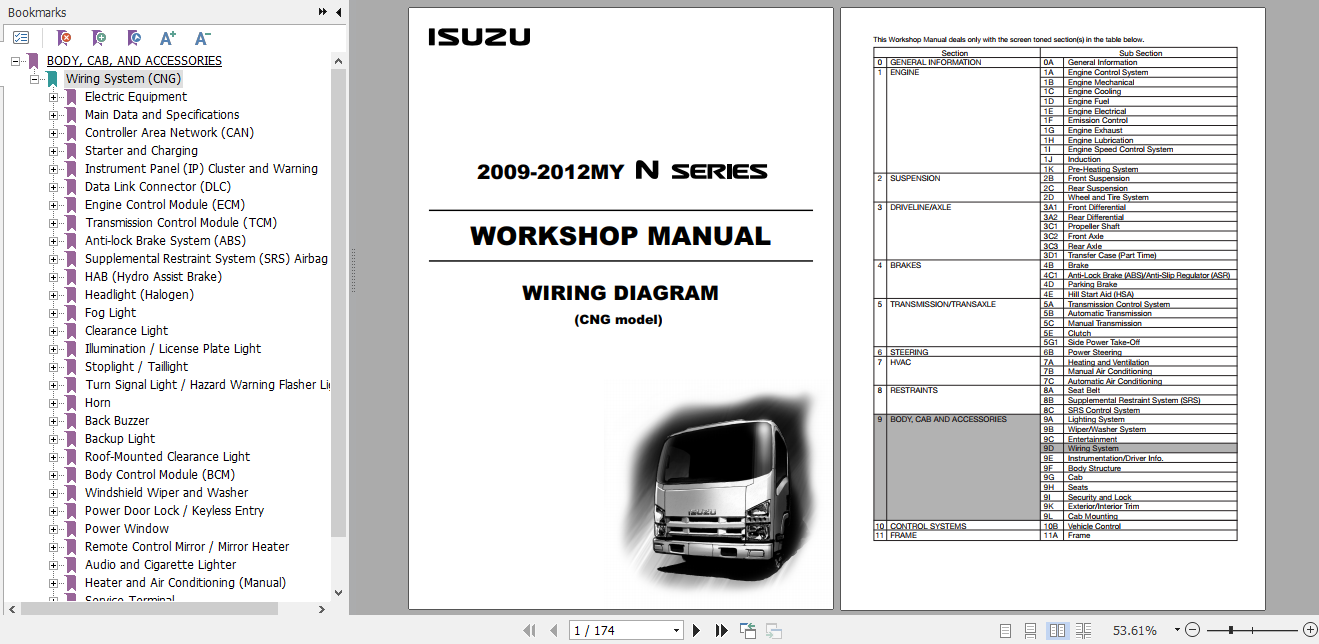Collapse the BODY, CAB, AND ACCESSORIES bookmark
The image size is (1319, 644).
[16, 61]
